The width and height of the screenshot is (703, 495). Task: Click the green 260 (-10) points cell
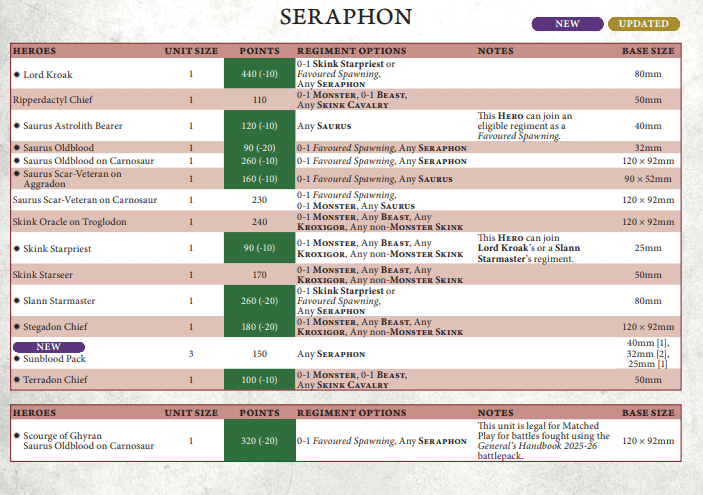260,161
